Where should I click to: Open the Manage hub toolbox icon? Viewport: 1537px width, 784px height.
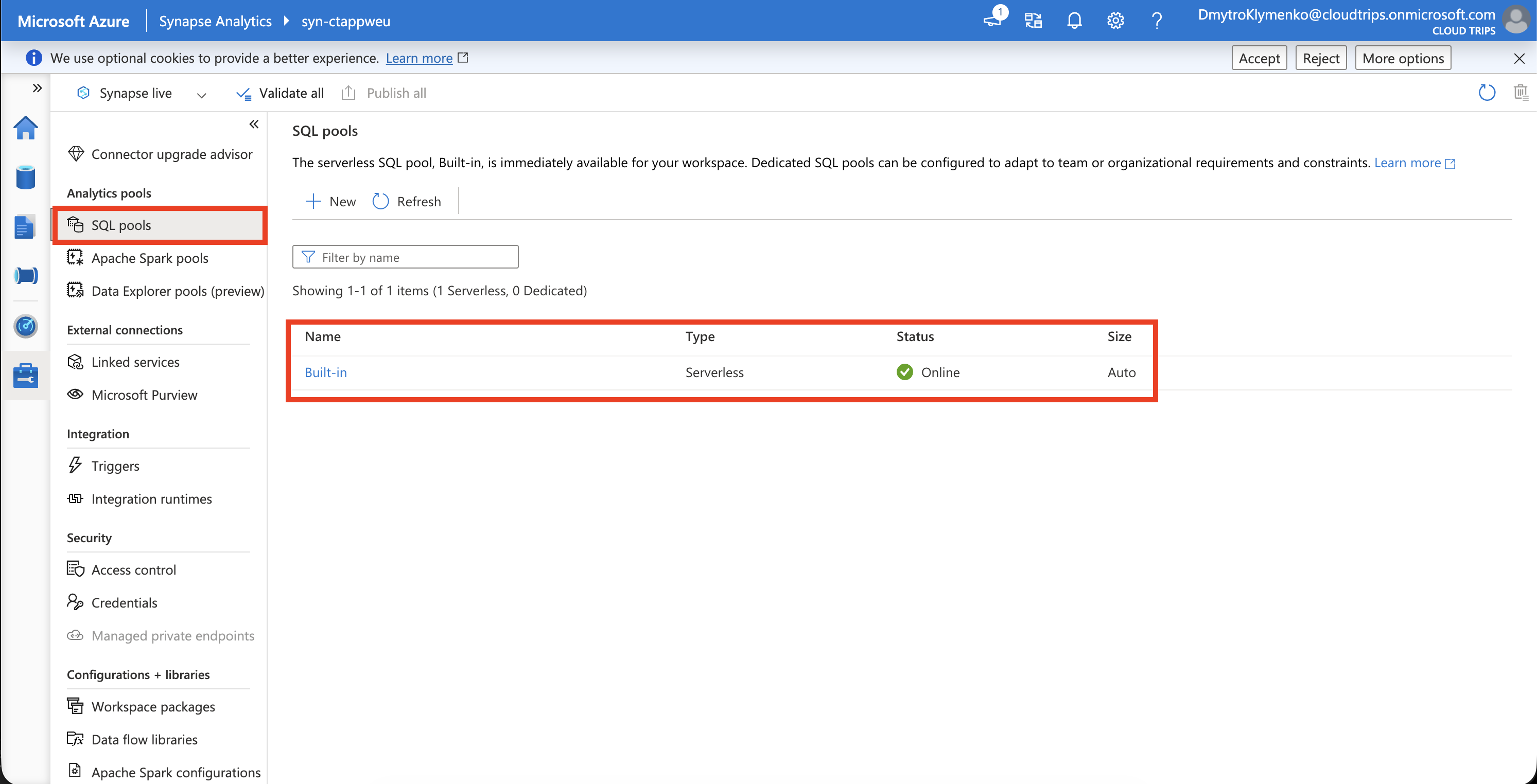tap(26, 375)
